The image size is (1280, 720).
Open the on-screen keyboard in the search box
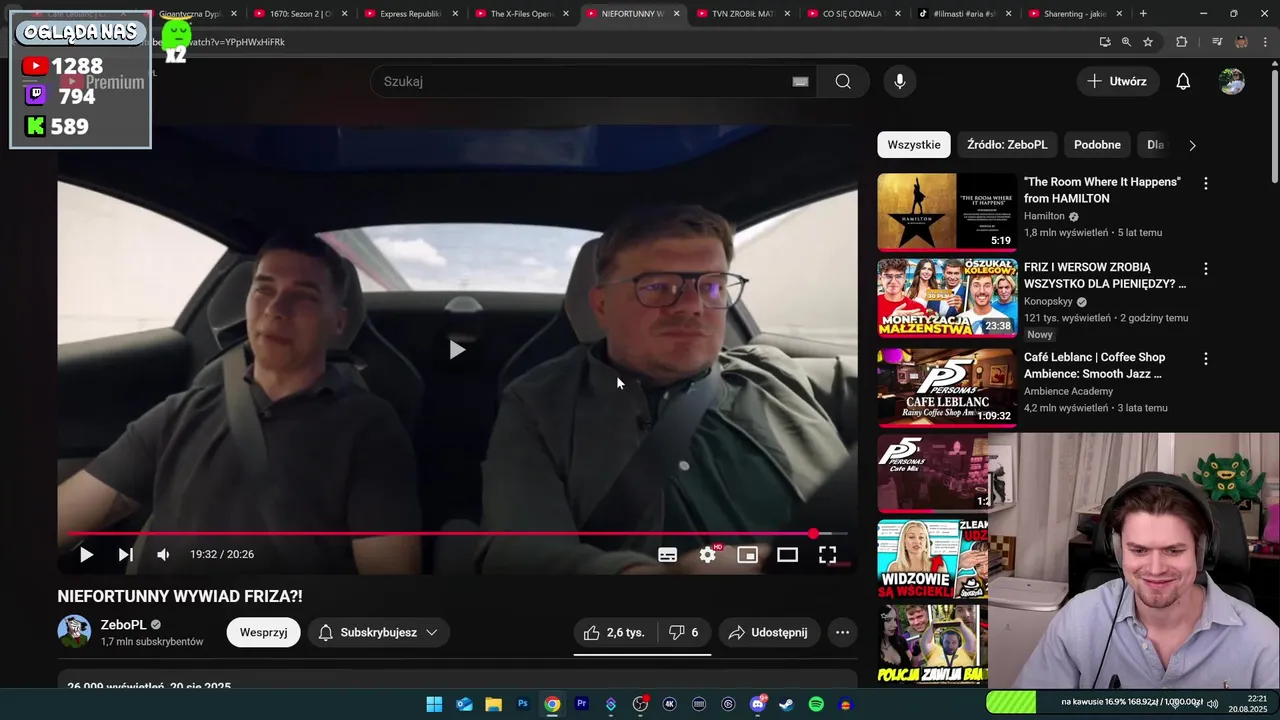tap(800, 82)
